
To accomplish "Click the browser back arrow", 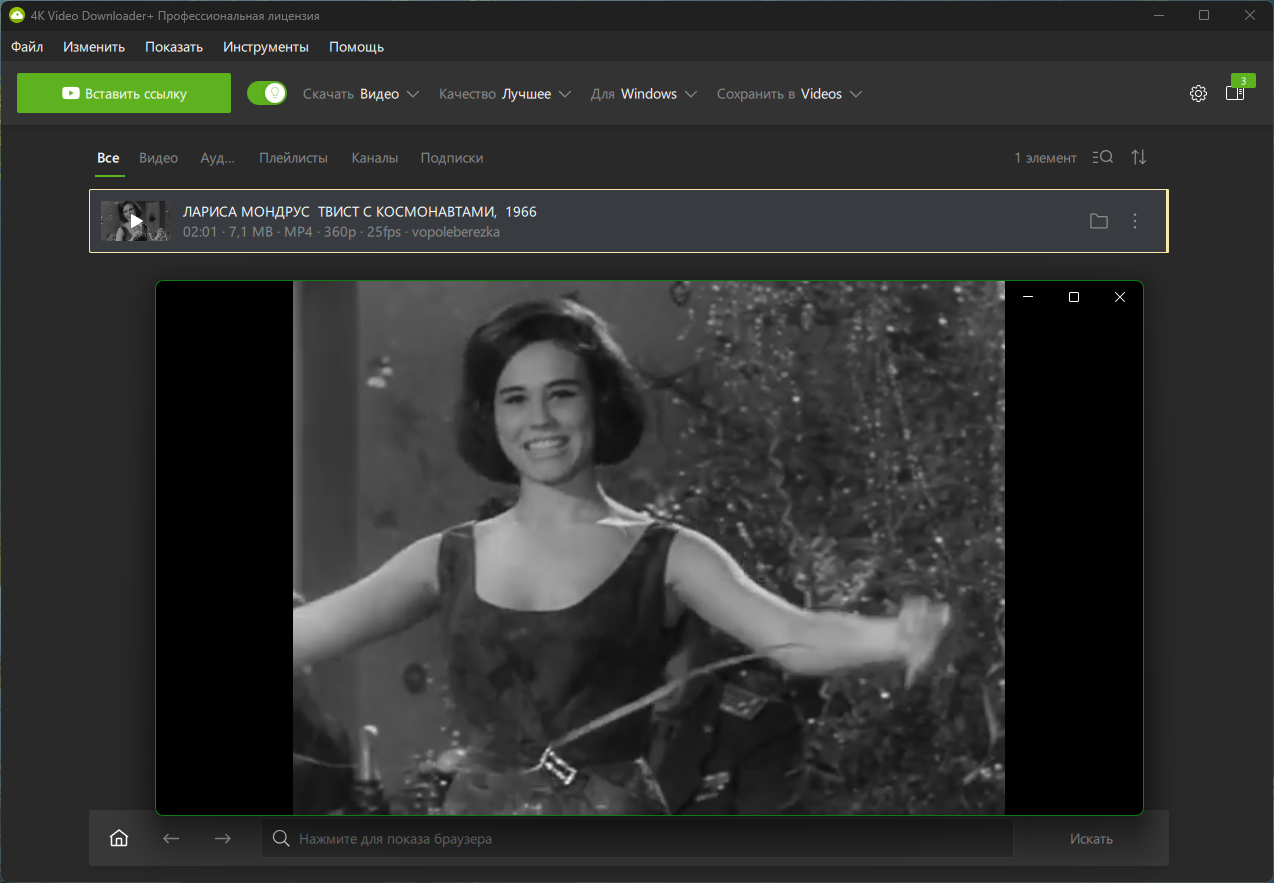I will (171, 838).
